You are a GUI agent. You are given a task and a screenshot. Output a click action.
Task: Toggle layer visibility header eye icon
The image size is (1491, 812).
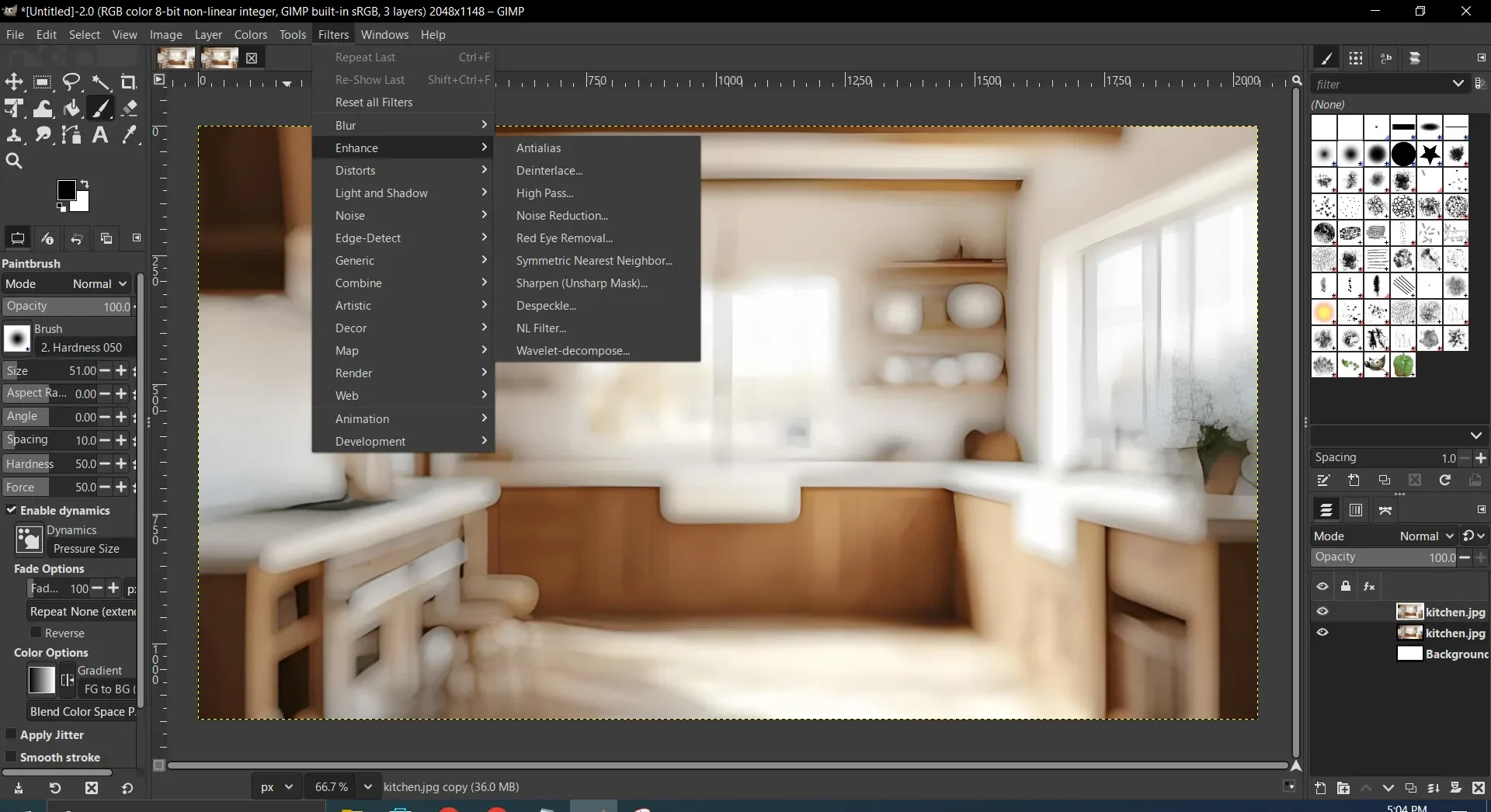coord(1322,586)
